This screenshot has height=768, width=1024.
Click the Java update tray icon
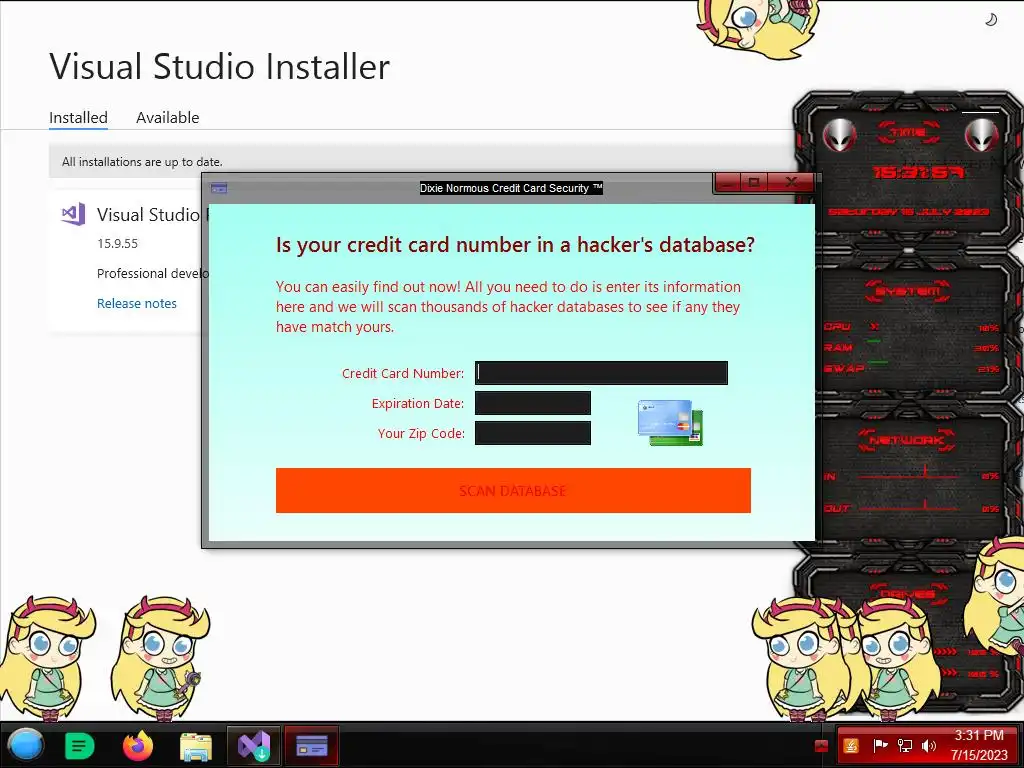[850, 746]
